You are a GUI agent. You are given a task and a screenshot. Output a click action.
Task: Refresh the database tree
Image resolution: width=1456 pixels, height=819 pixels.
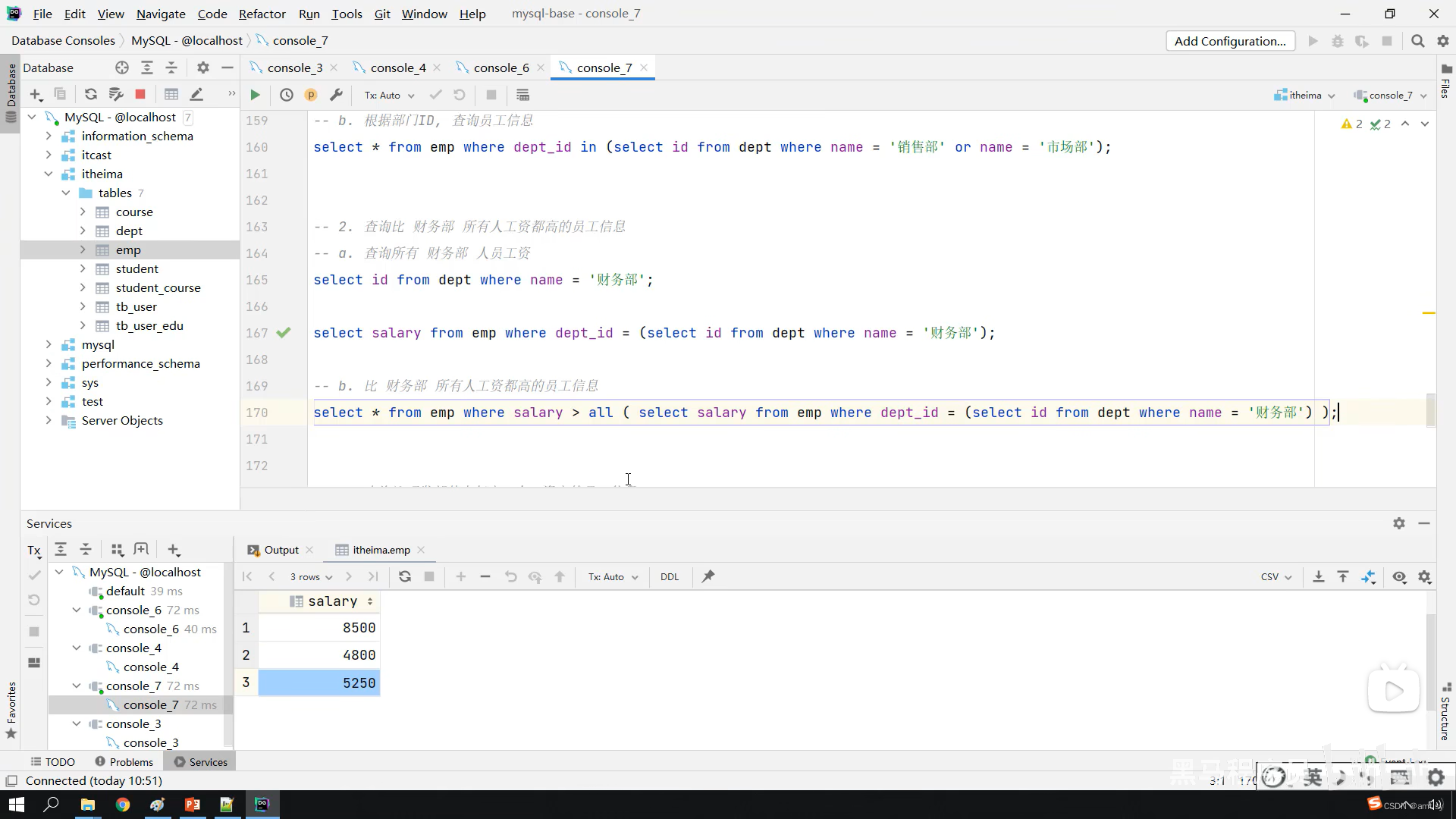coord(91,95)
